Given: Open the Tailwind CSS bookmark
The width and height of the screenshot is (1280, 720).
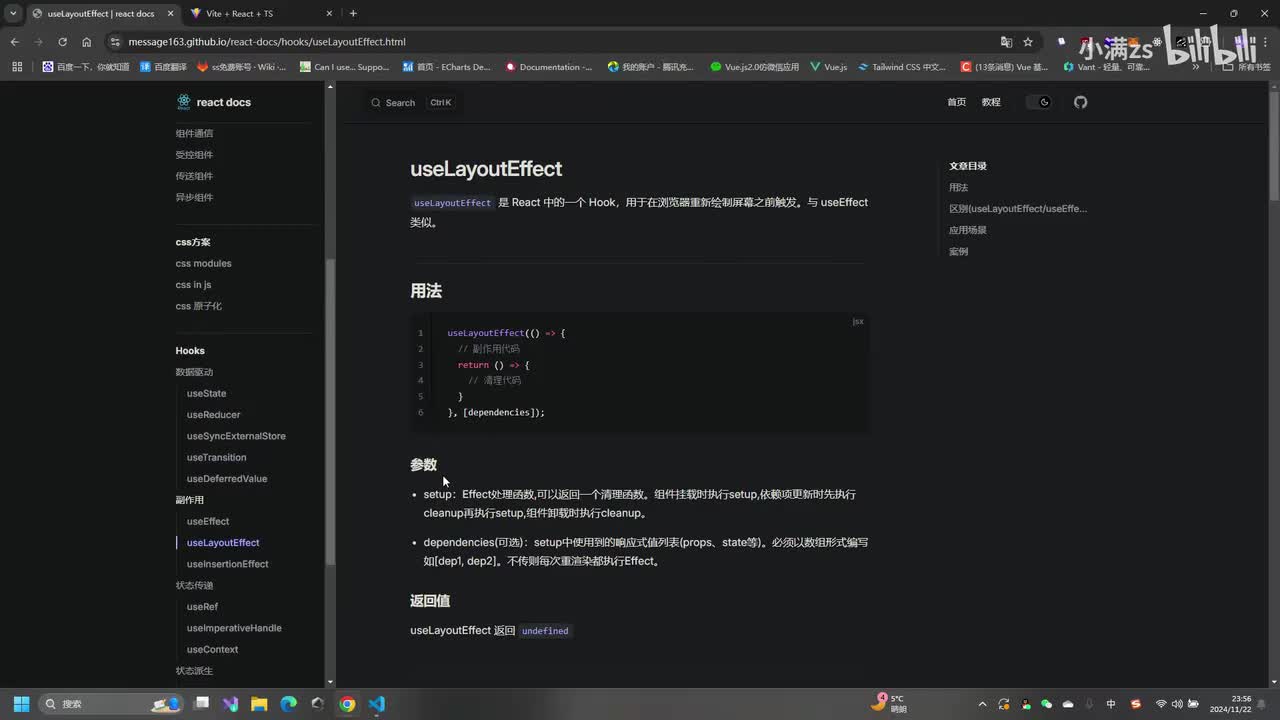Looking at the screenshot, I should pos(902,67).
